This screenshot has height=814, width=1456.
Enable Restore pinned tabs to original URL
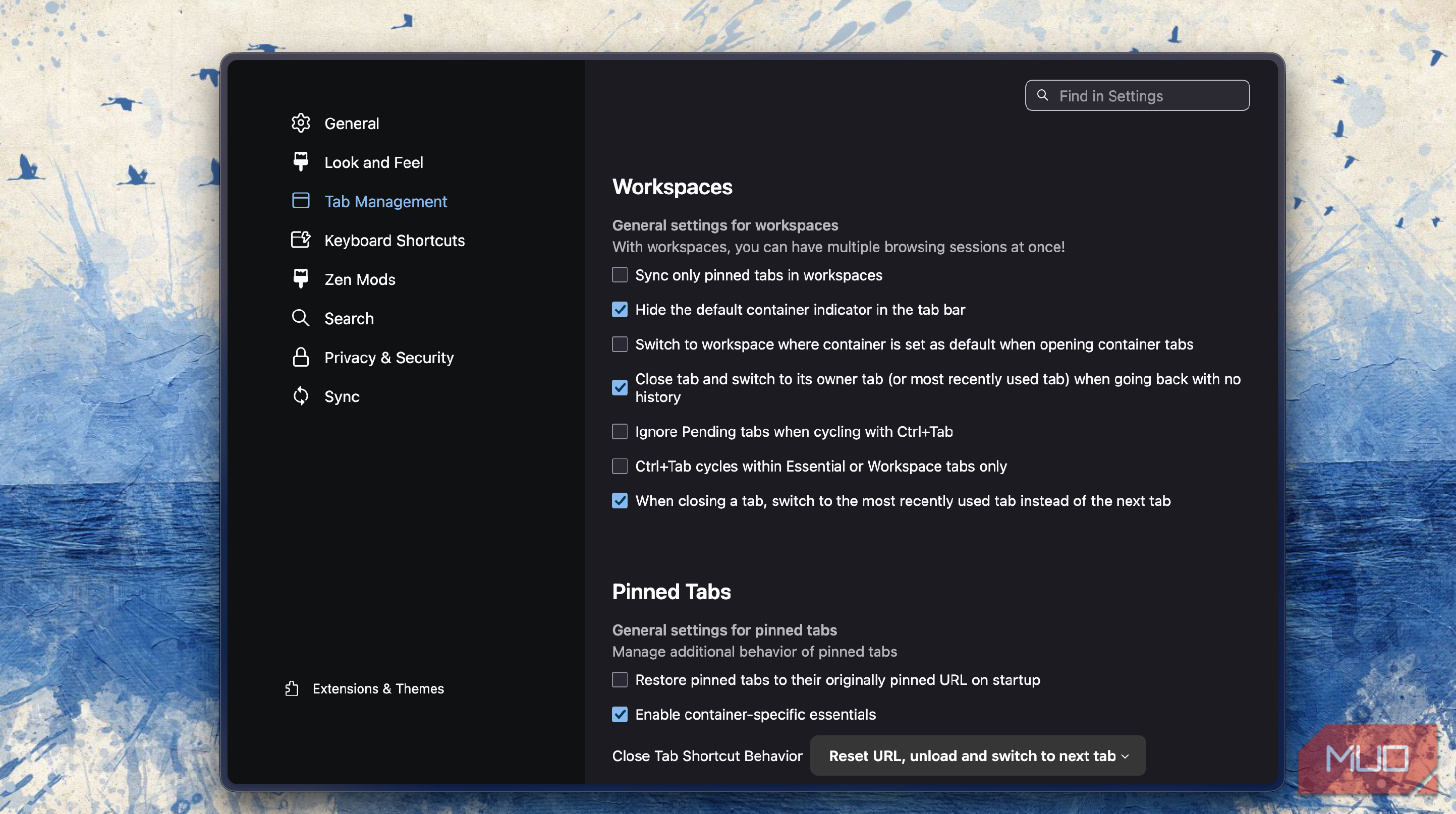coord(620,679)
